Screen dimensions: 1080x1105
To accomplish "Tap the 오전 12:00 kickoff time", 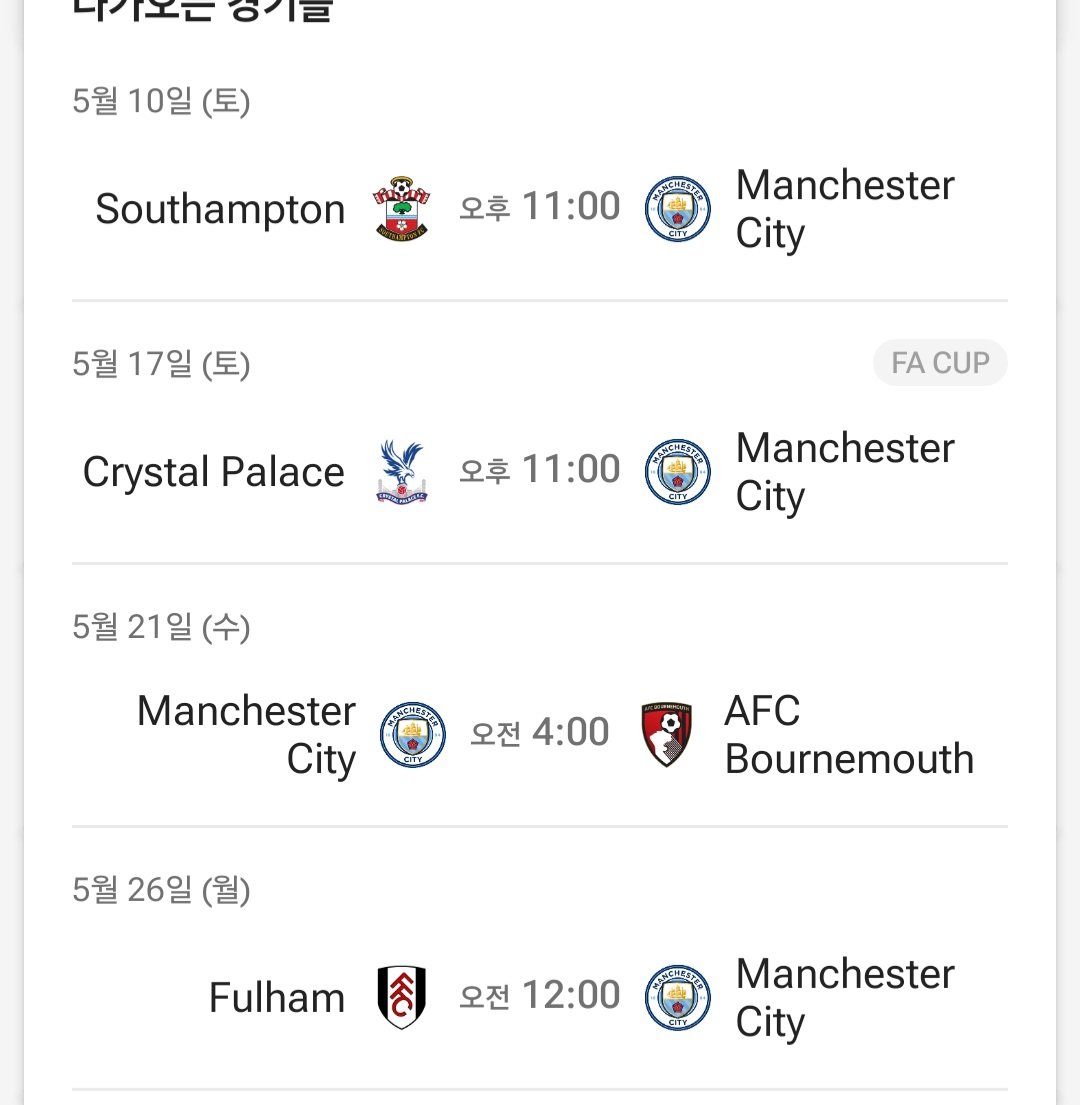I will point(540,995).
